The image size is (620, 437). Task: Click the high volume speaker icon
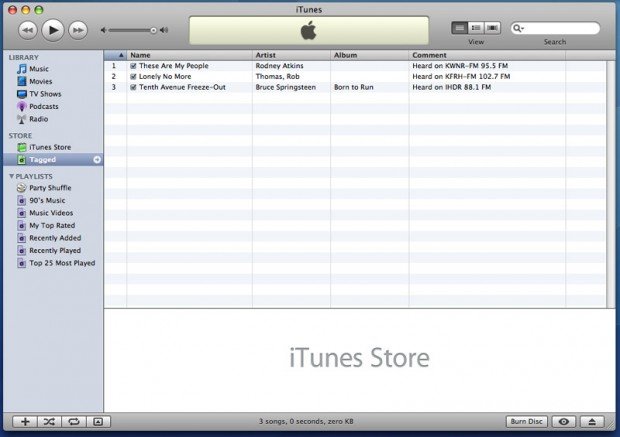(x=164, y=30)
